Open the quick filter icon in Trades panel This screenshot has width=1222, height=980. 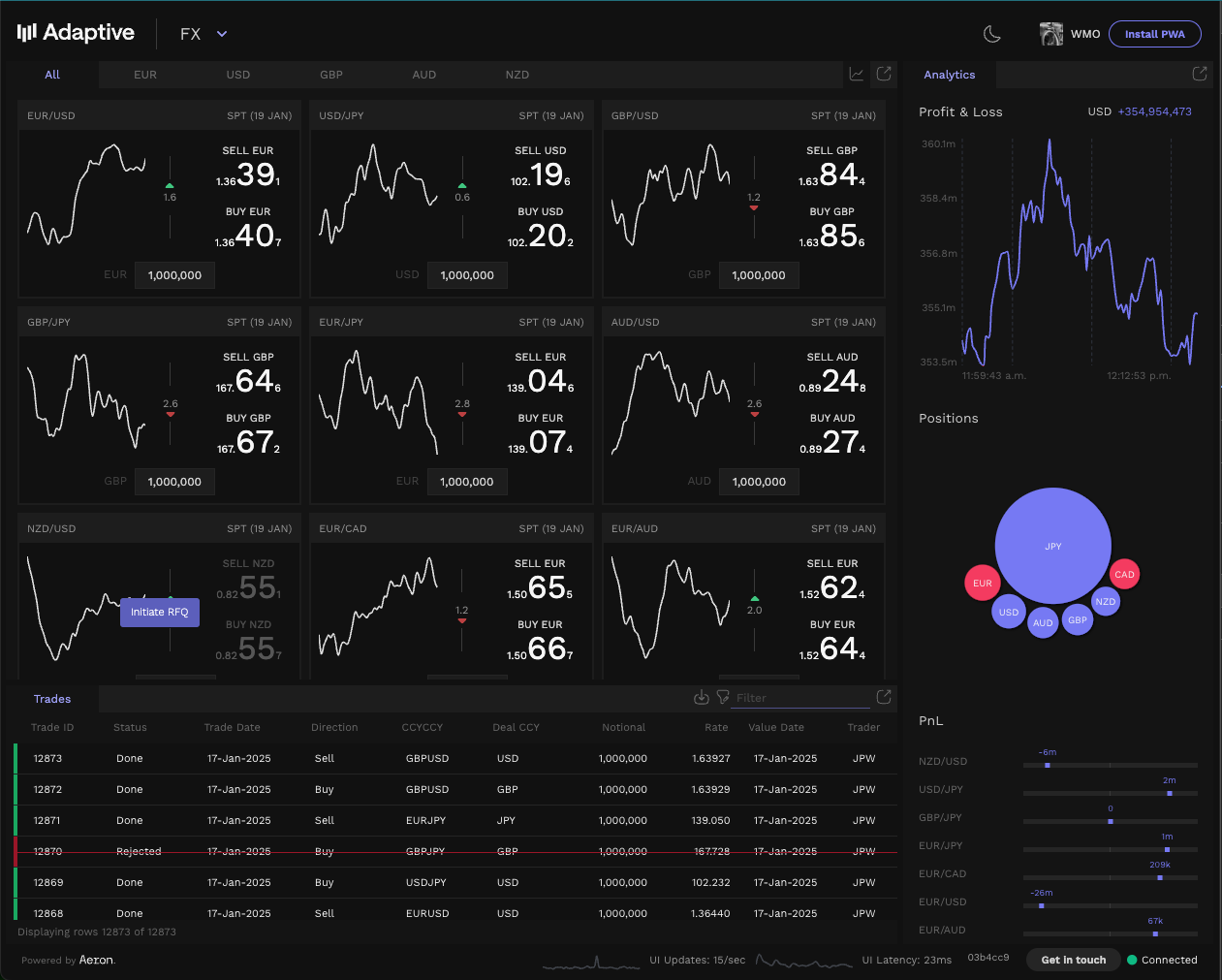[723, 697]
